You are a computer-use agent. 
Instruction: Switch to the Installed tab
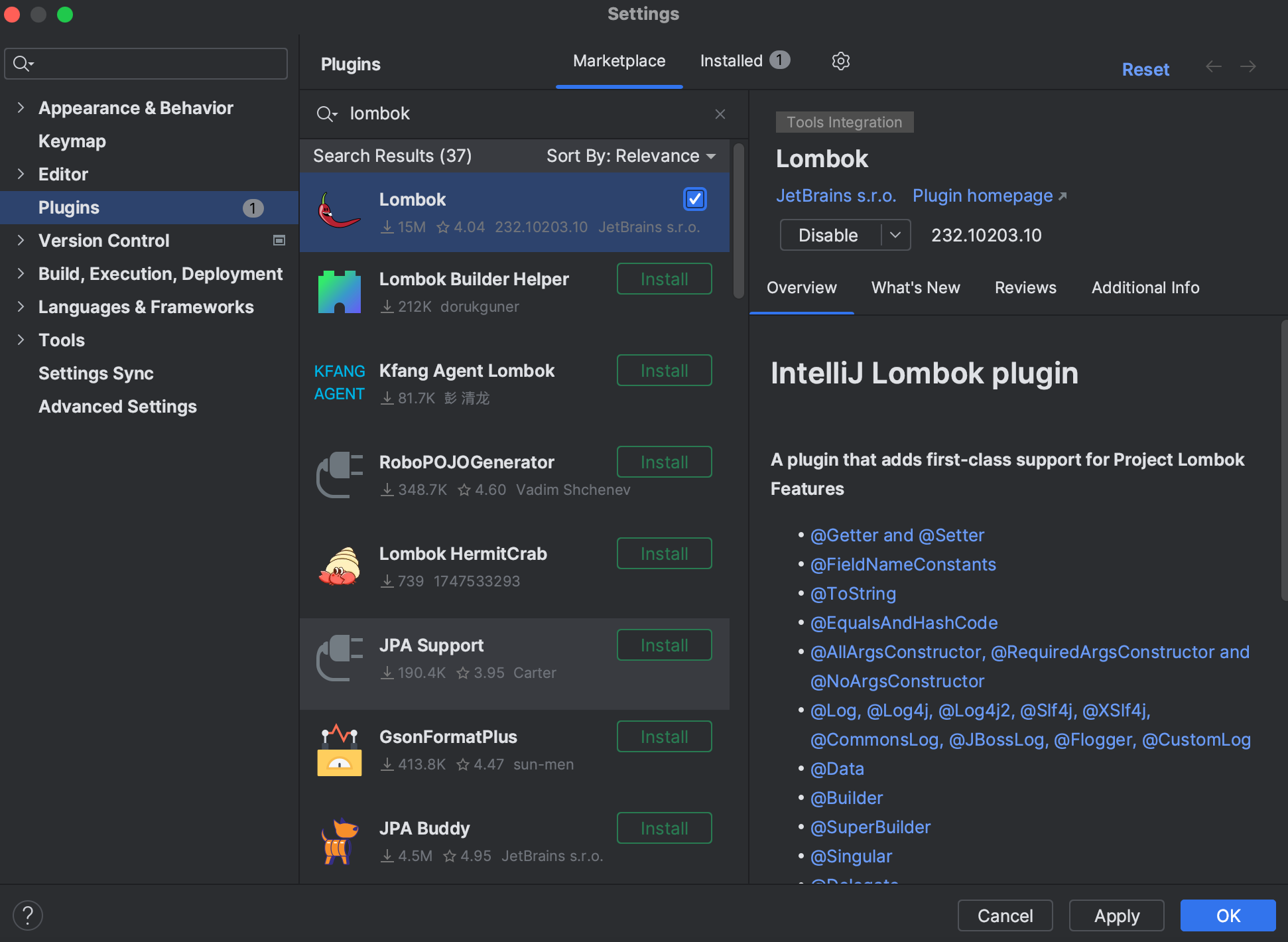pos(745,61)
